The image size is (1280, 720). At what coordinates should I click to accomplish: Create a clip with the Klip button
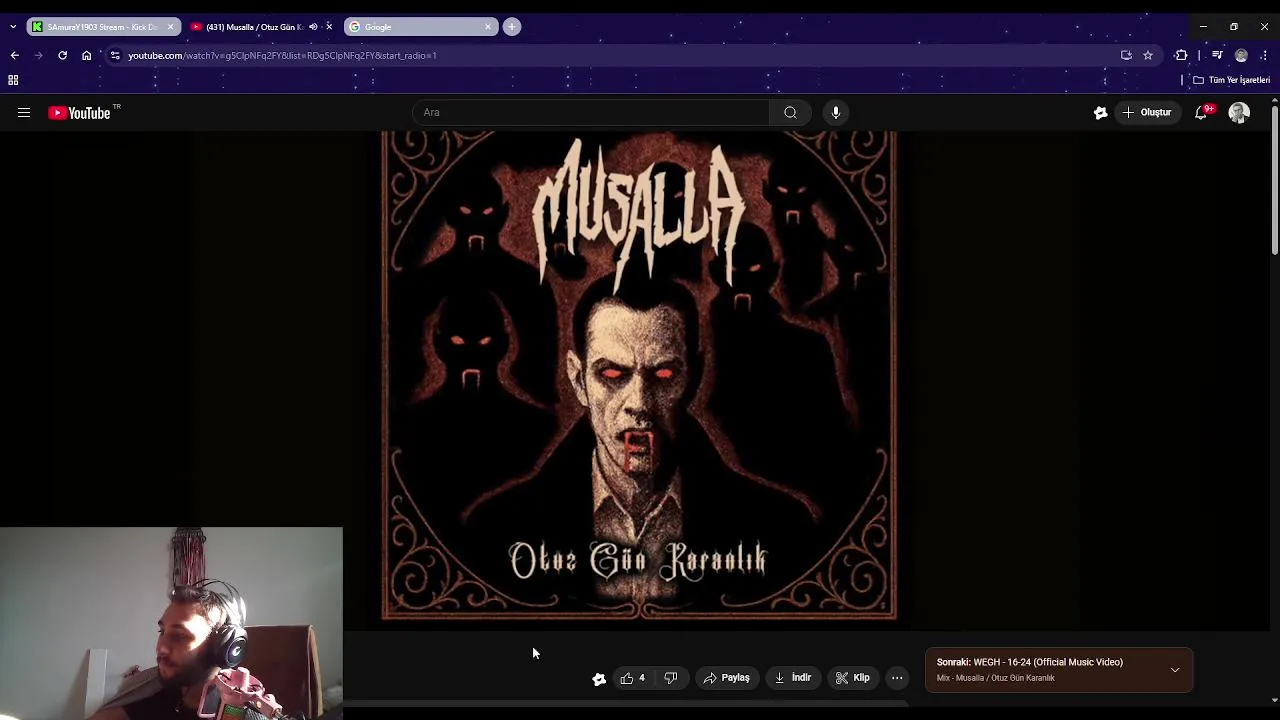(852, 678)
